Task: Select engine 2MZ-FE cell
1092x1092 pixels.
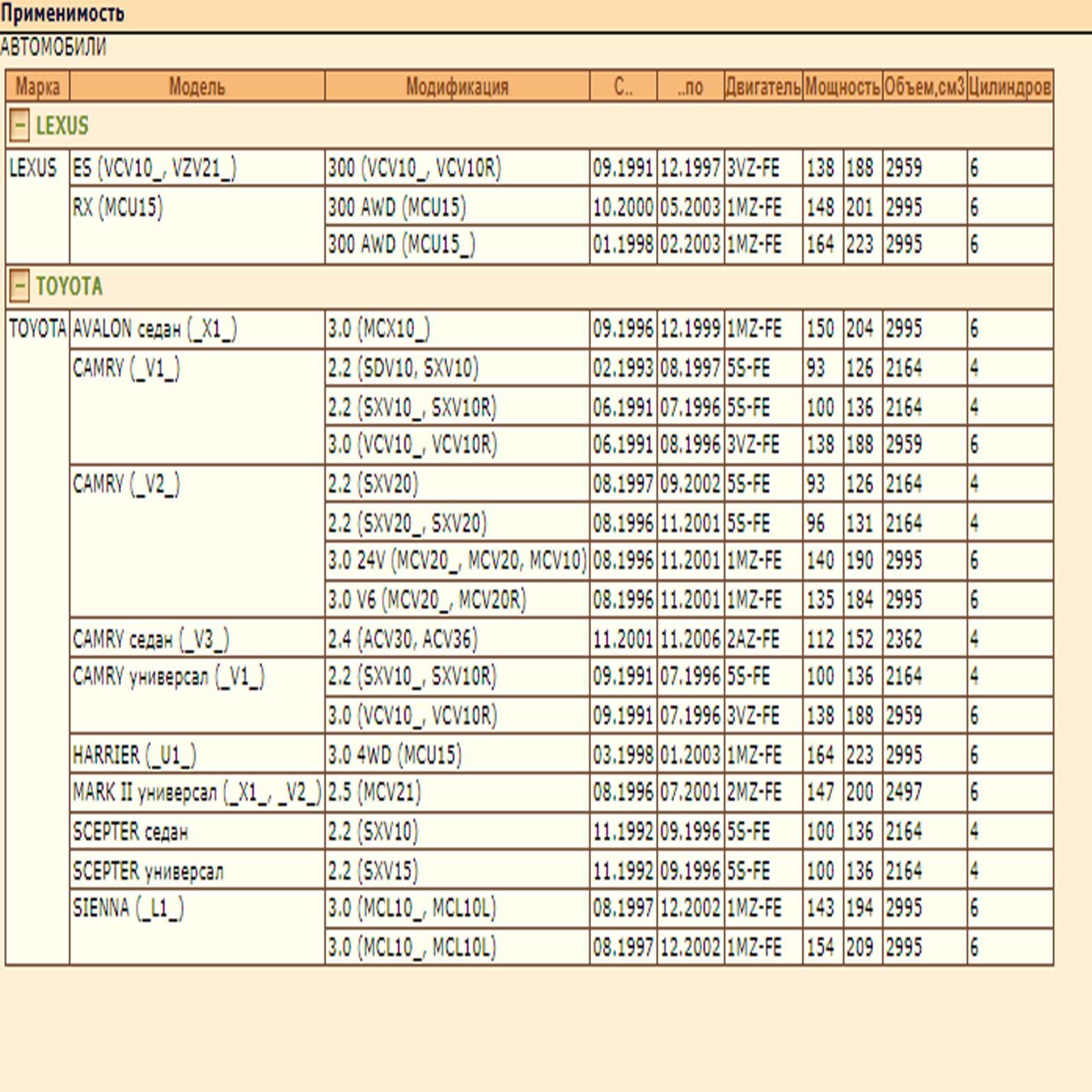Action: click(x=763, y=793)
